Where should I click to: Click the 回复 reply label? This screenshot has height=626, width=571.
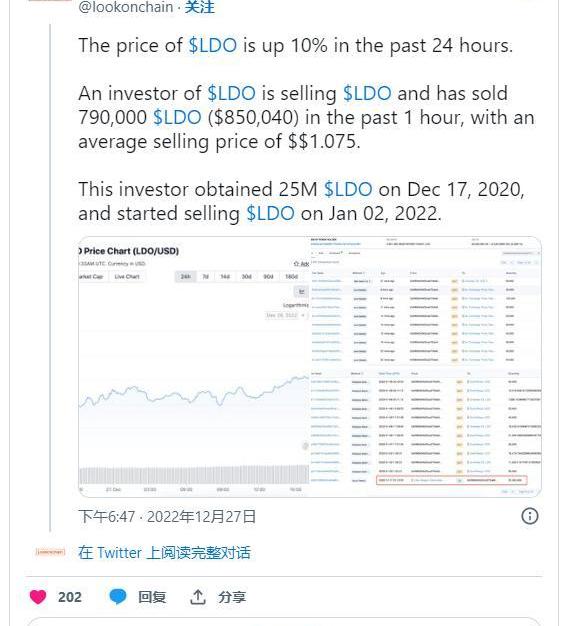(x=152, y=597)
